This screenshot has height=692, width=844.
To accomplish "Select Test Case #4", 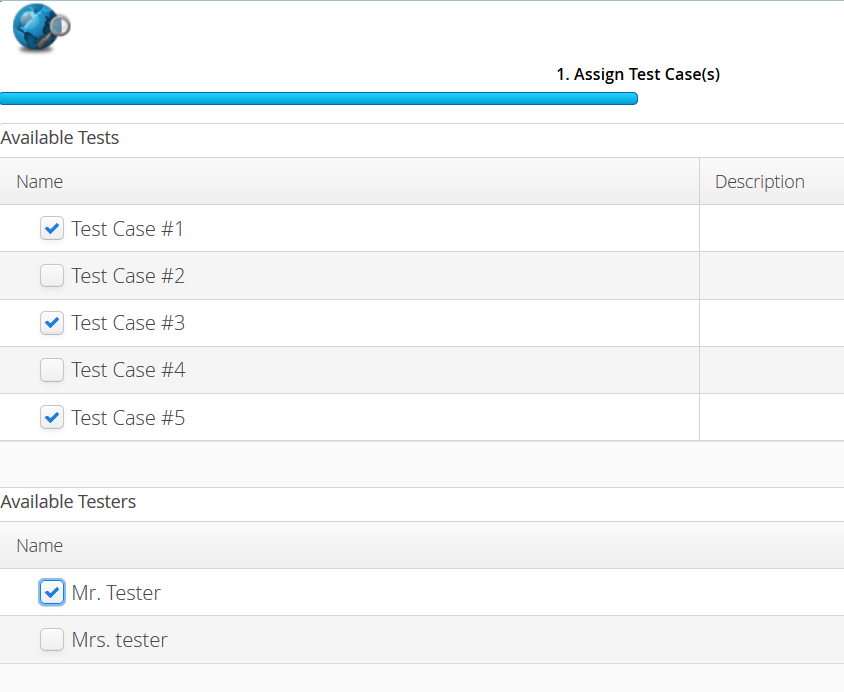I will (51, 369).
